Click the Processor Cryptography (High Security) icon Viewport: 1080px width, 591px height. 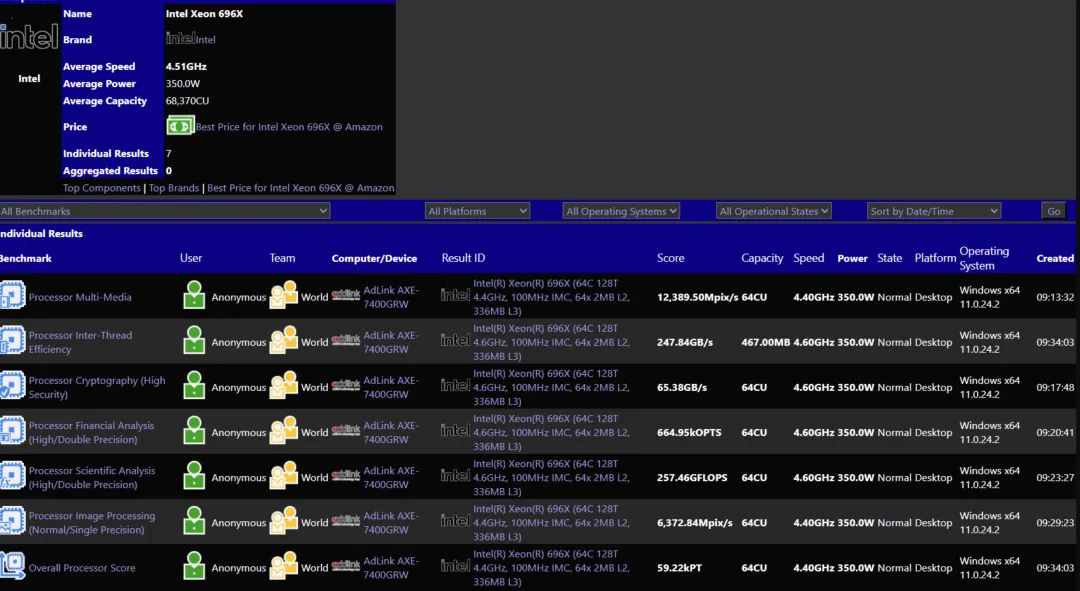click(13, 387)
